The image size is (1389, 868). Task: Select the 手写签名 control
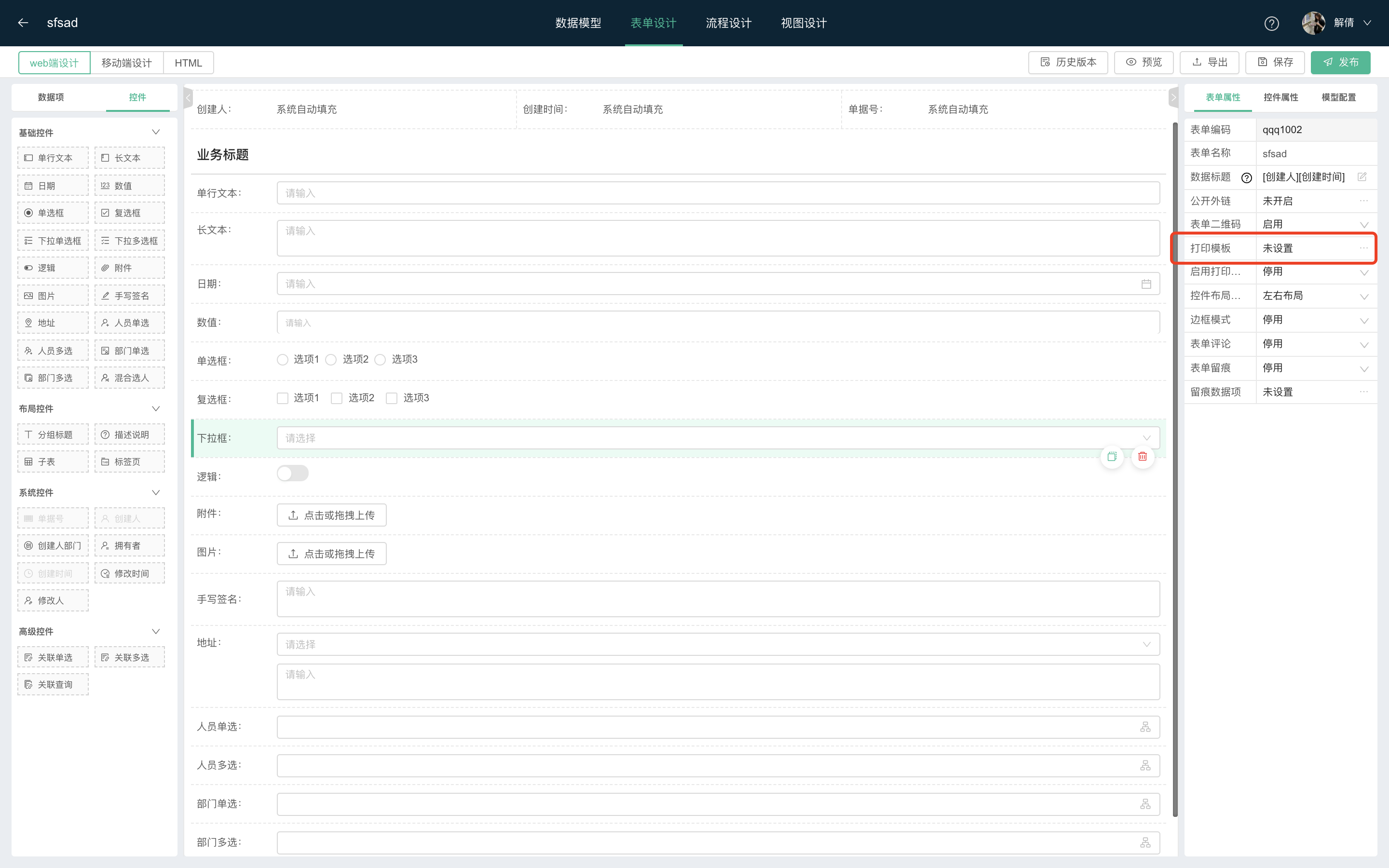(x=130, y=296)
